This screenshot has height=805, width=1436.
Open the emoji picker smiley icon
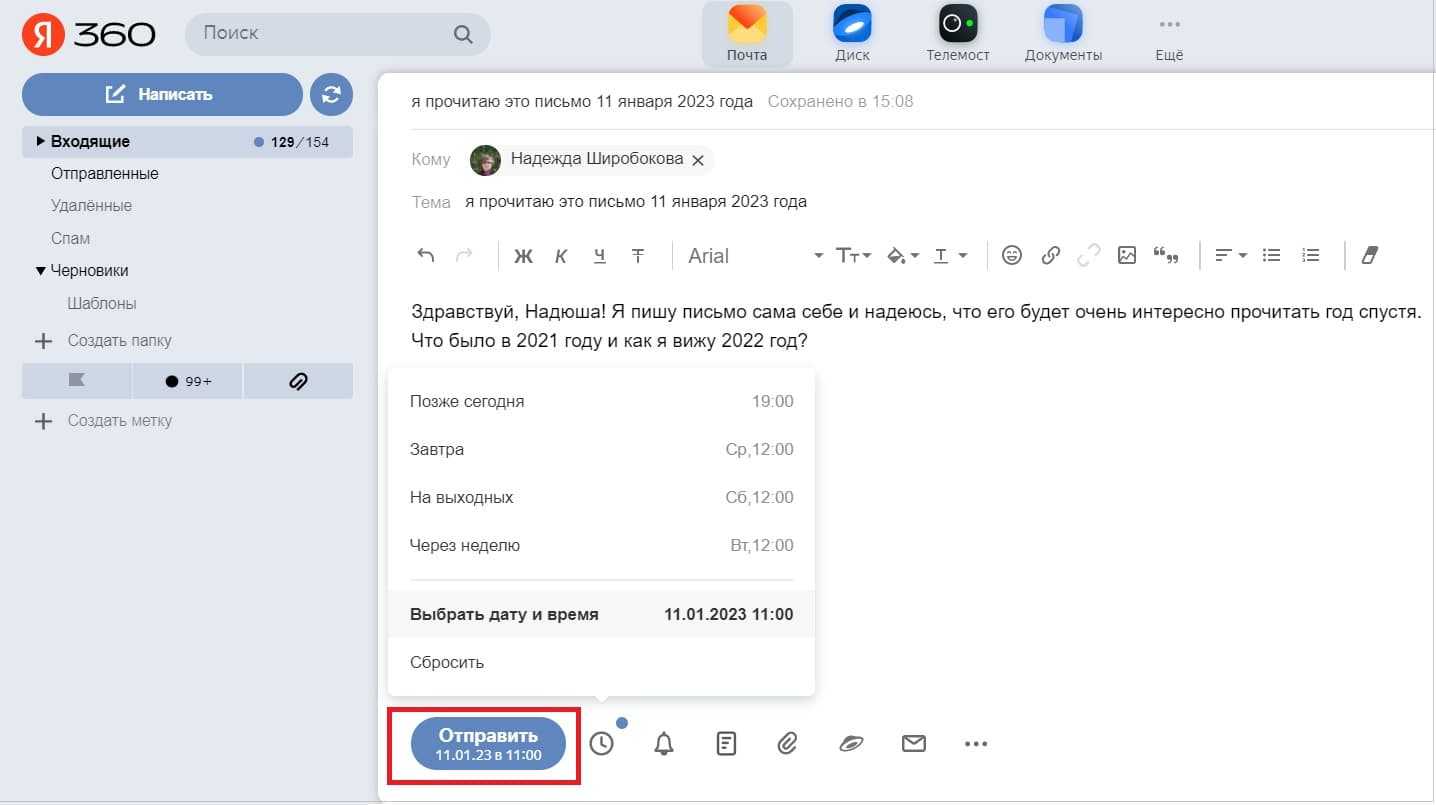click(1012, 256)
